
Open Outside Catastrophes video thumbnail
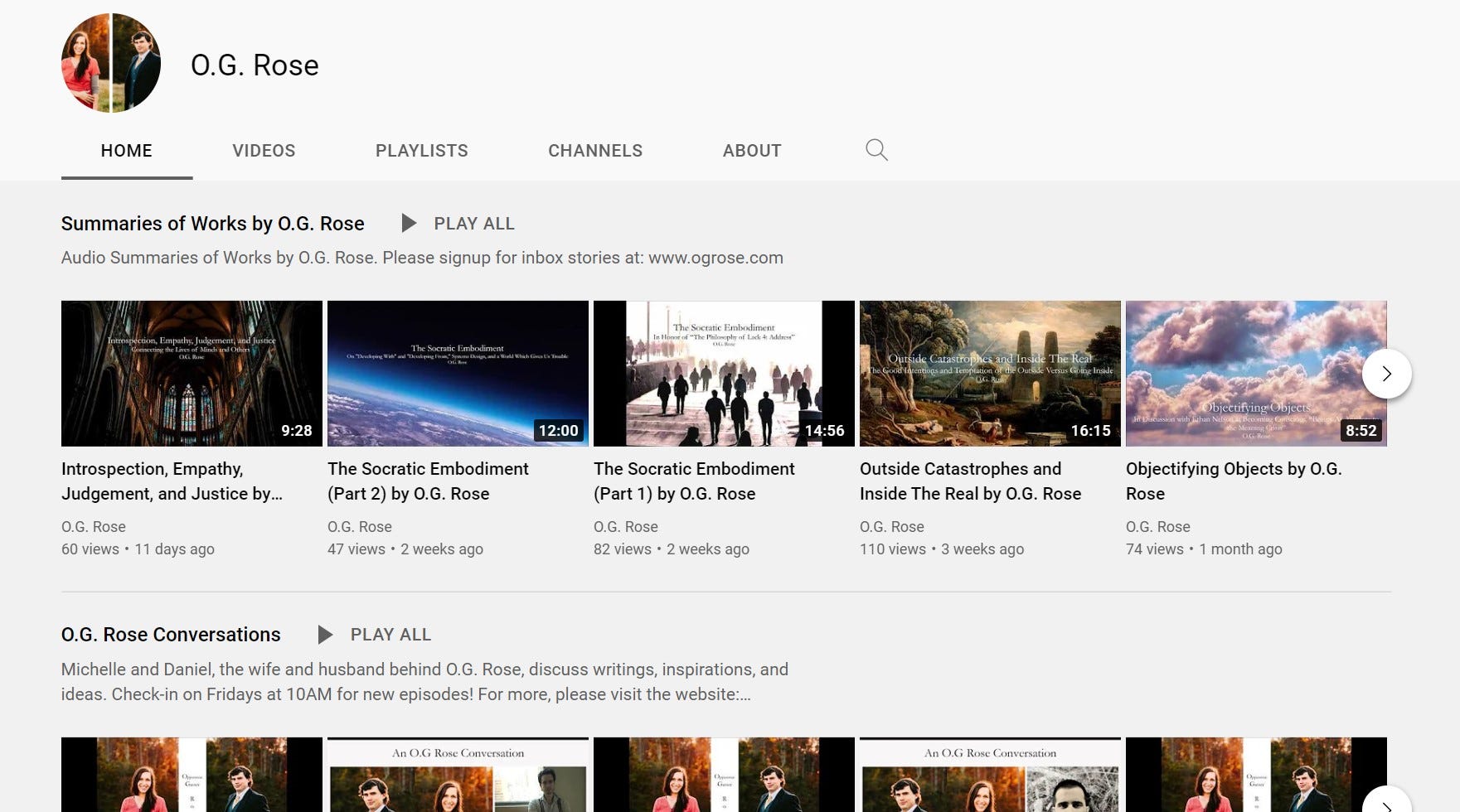[990, 374]
